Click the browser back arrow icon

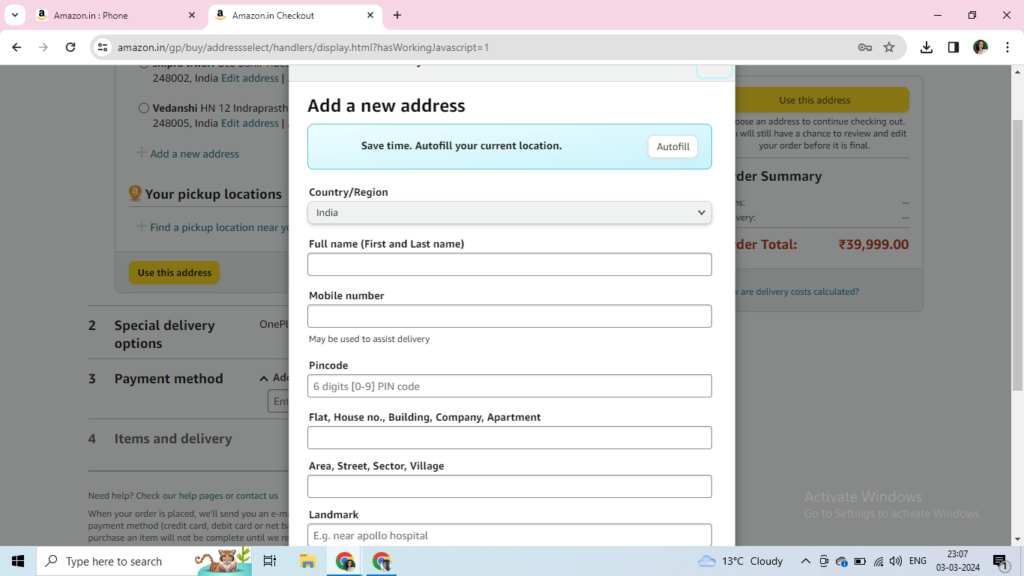tap(16, 47)
